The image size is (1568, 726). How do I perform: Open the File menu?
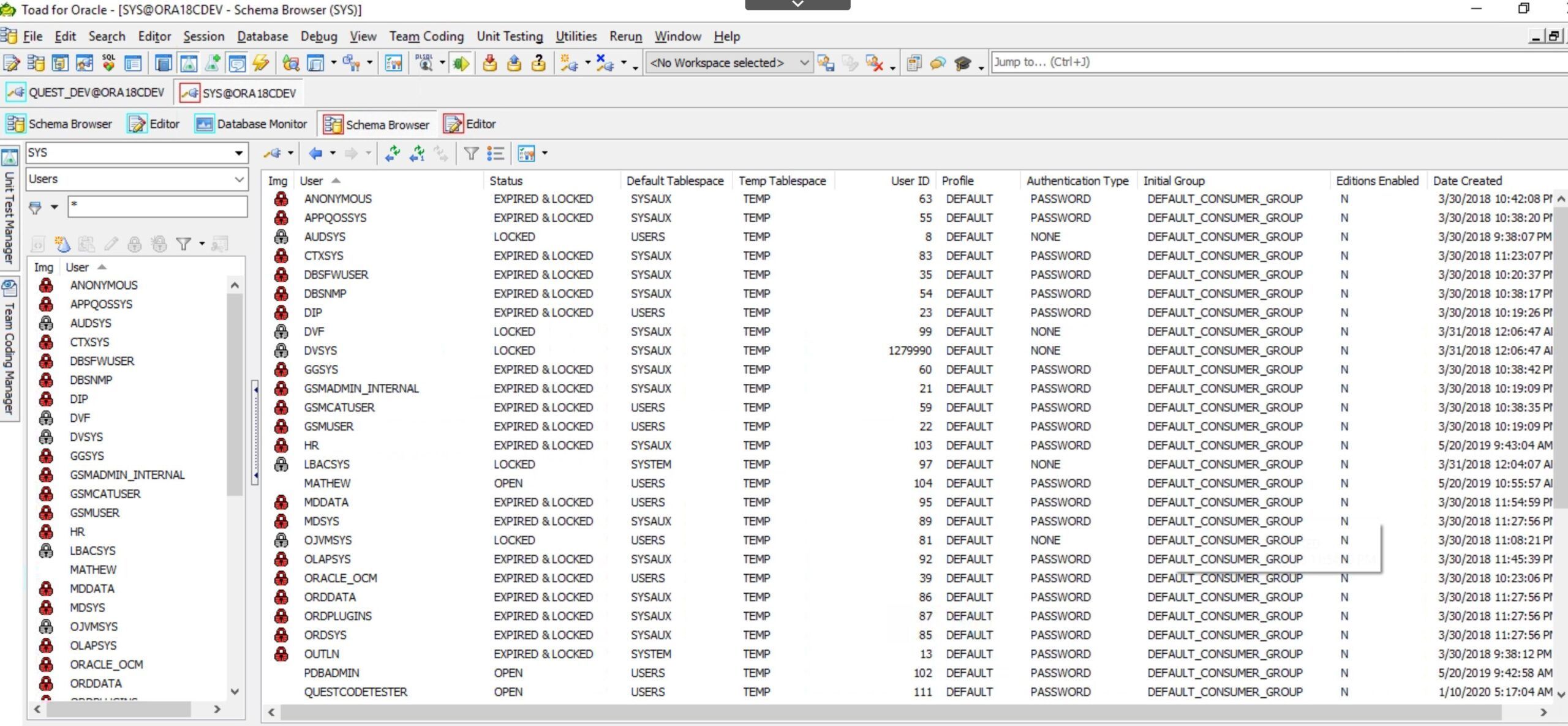click(x=32, y=37)
